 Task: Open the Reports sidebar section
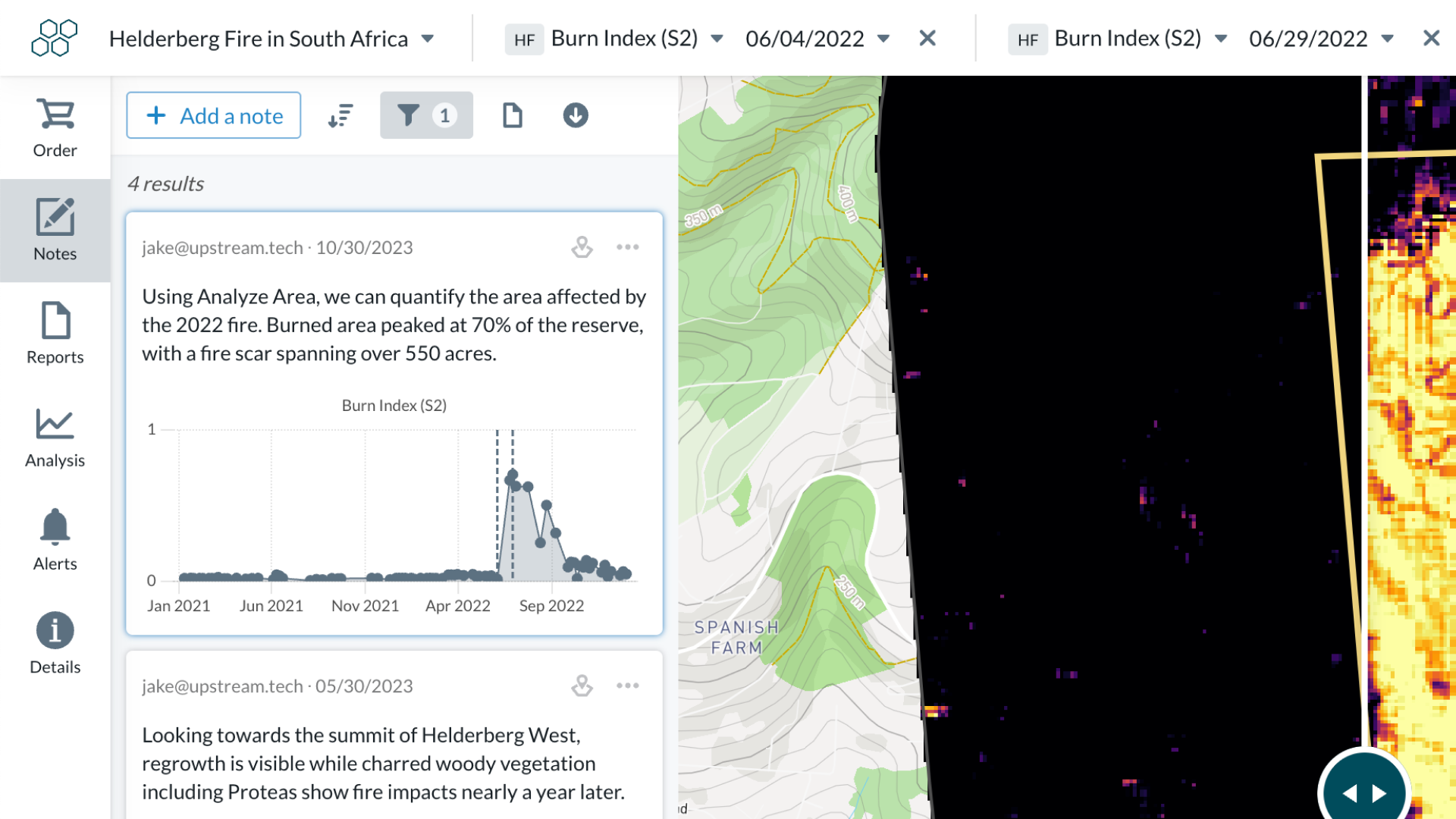[x=55, y=334]
